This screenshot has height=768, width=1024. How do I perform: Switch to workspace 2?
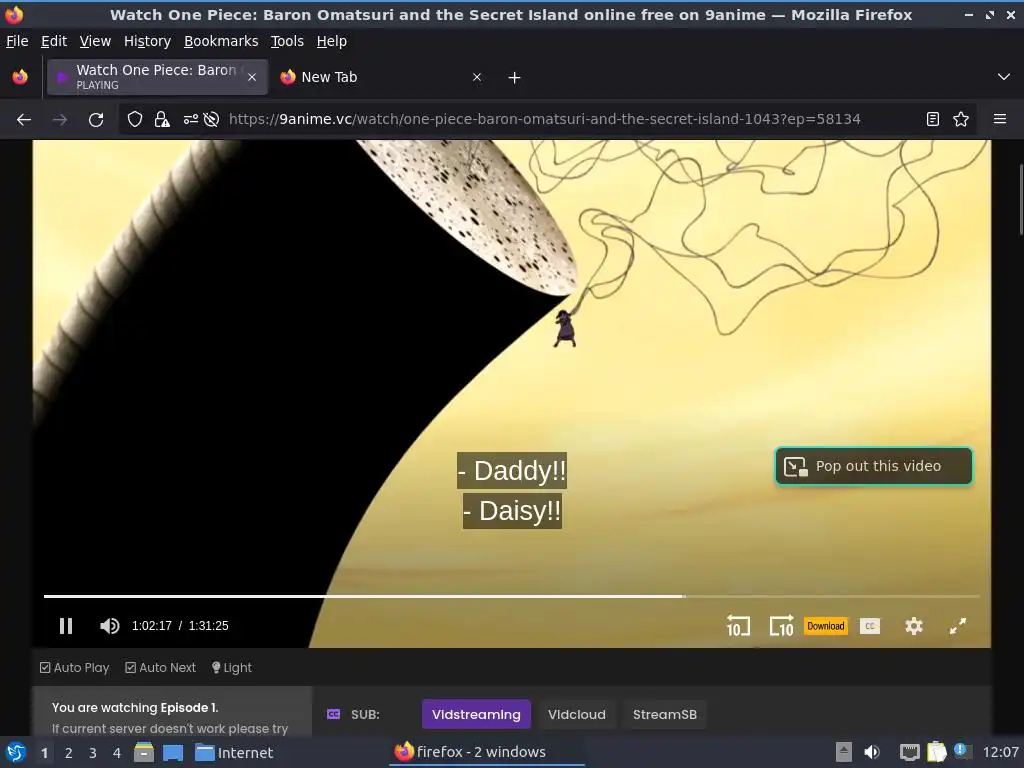(x=69, y=753)
